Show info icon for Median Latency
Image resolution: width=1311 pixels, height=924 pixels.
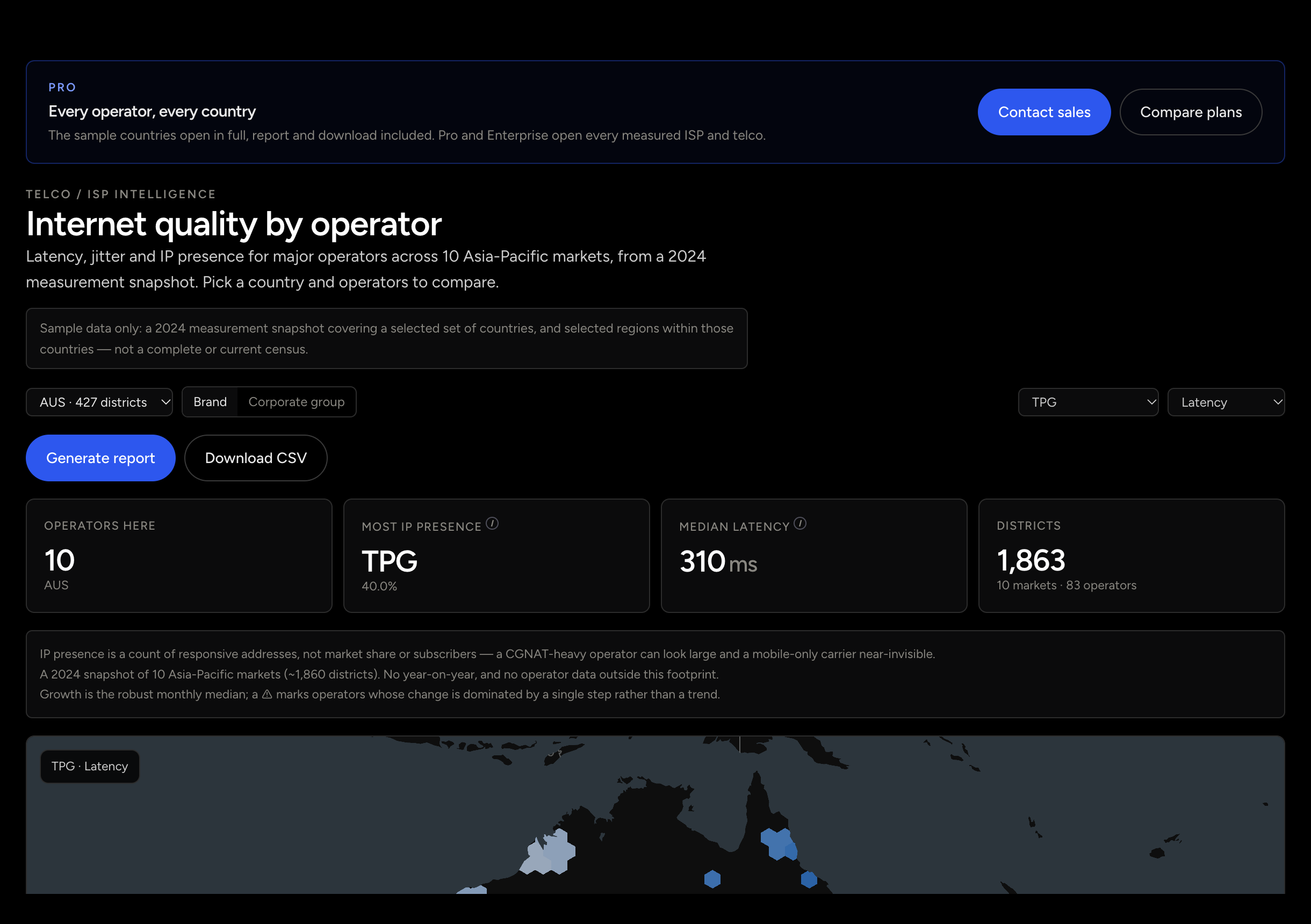click(x=800, y=524)
